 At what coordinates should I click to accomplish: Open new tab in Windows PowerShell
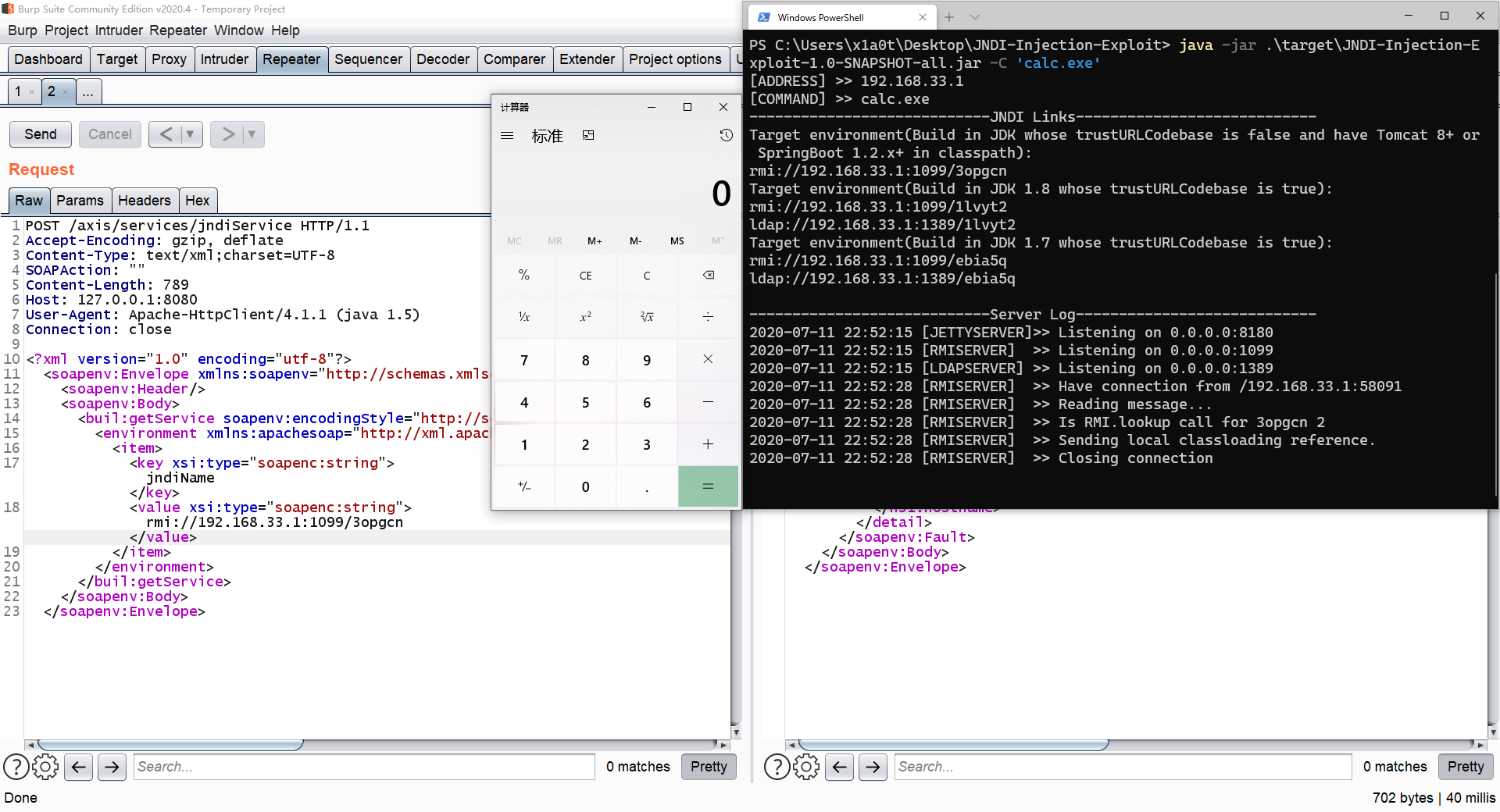coord(949,17)
